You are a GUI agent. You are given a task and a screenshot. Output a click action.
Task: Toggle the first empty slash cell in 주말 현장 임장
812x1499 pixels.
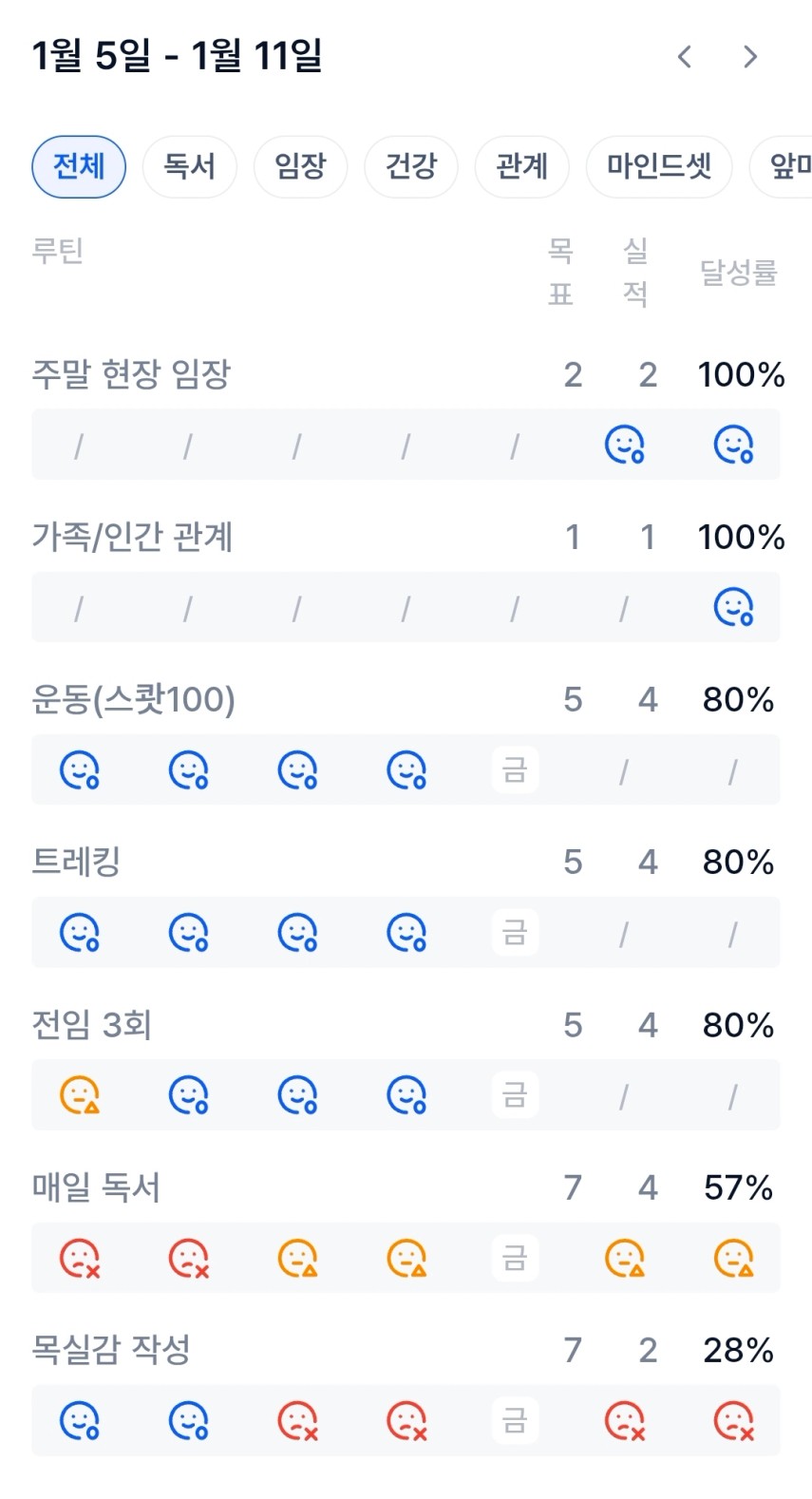point(80,445)
